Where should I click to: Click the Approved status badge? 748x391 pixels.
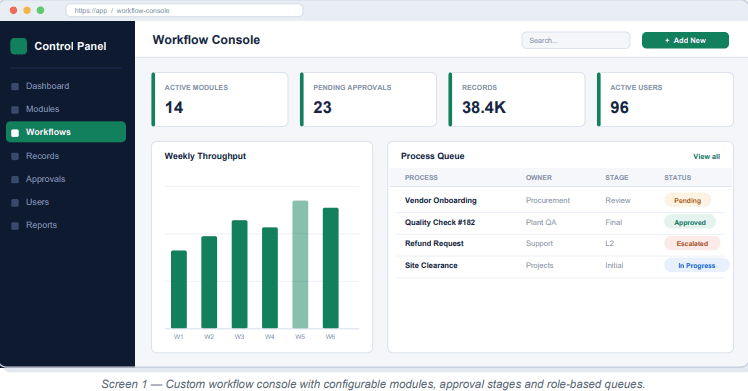pyautogui.click(x=690, y=222)
